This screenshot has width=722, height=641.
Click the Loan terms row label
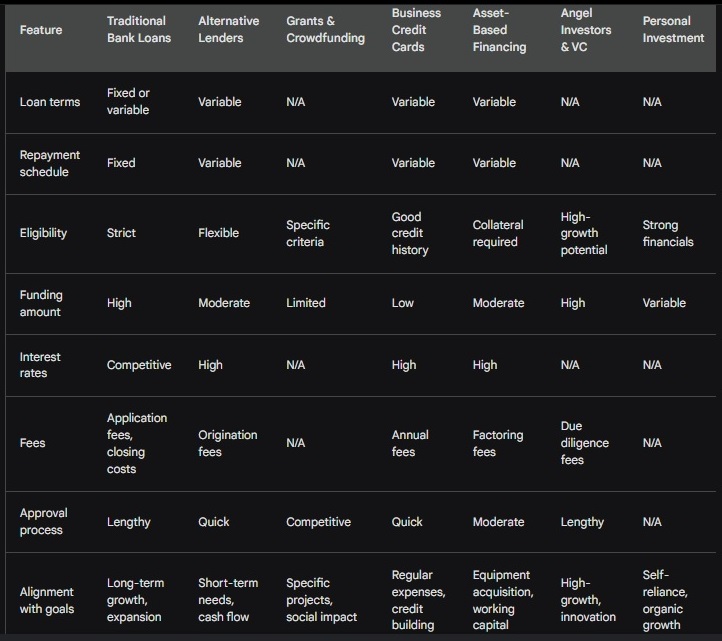pos(50,102)
